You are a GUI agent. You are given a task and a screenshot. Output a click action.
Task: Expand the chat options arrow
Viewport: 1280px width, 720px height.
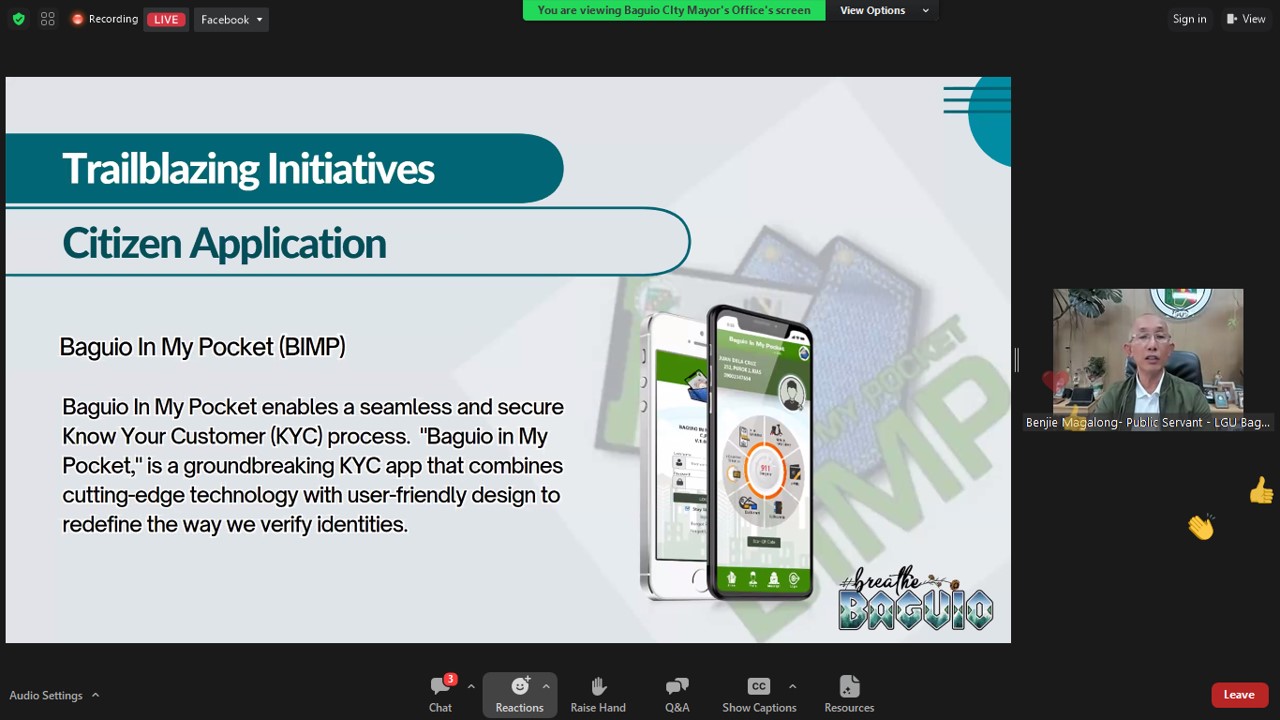[471, 686]
